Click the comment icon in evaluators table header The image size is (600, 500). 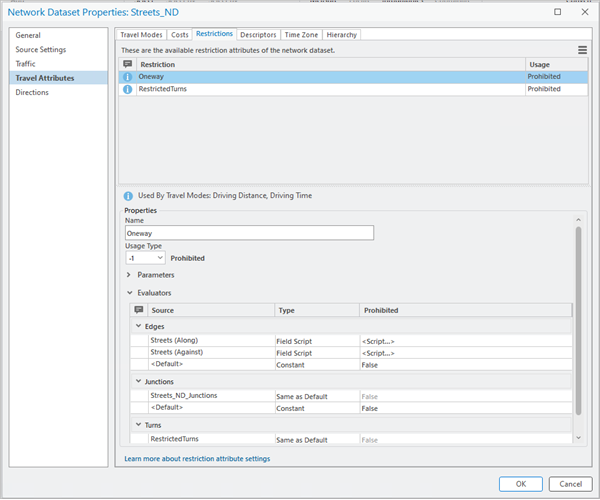(139, 310)
